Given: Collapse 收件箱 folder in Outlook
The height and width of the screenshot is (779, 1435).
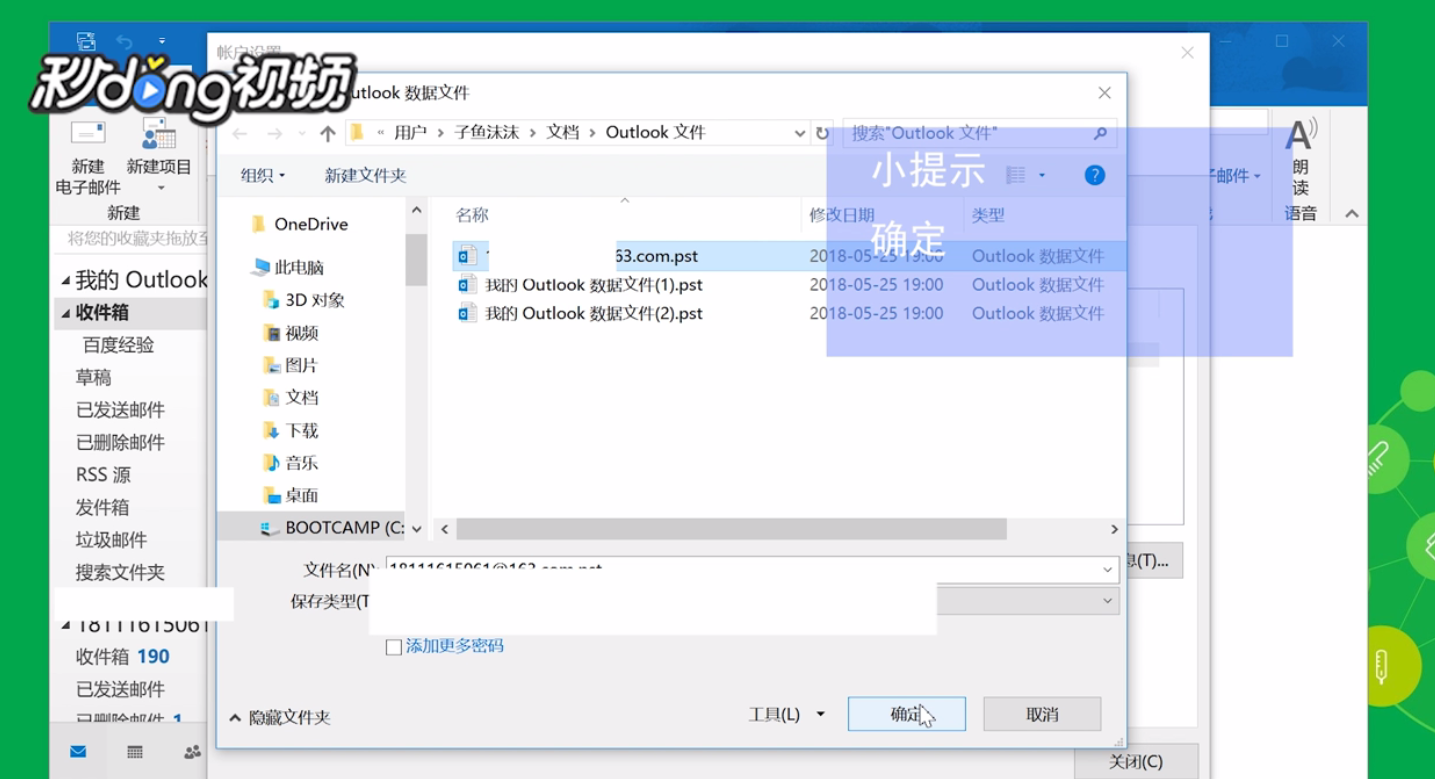Looking at the screenshot, I should tap(66, 313).
